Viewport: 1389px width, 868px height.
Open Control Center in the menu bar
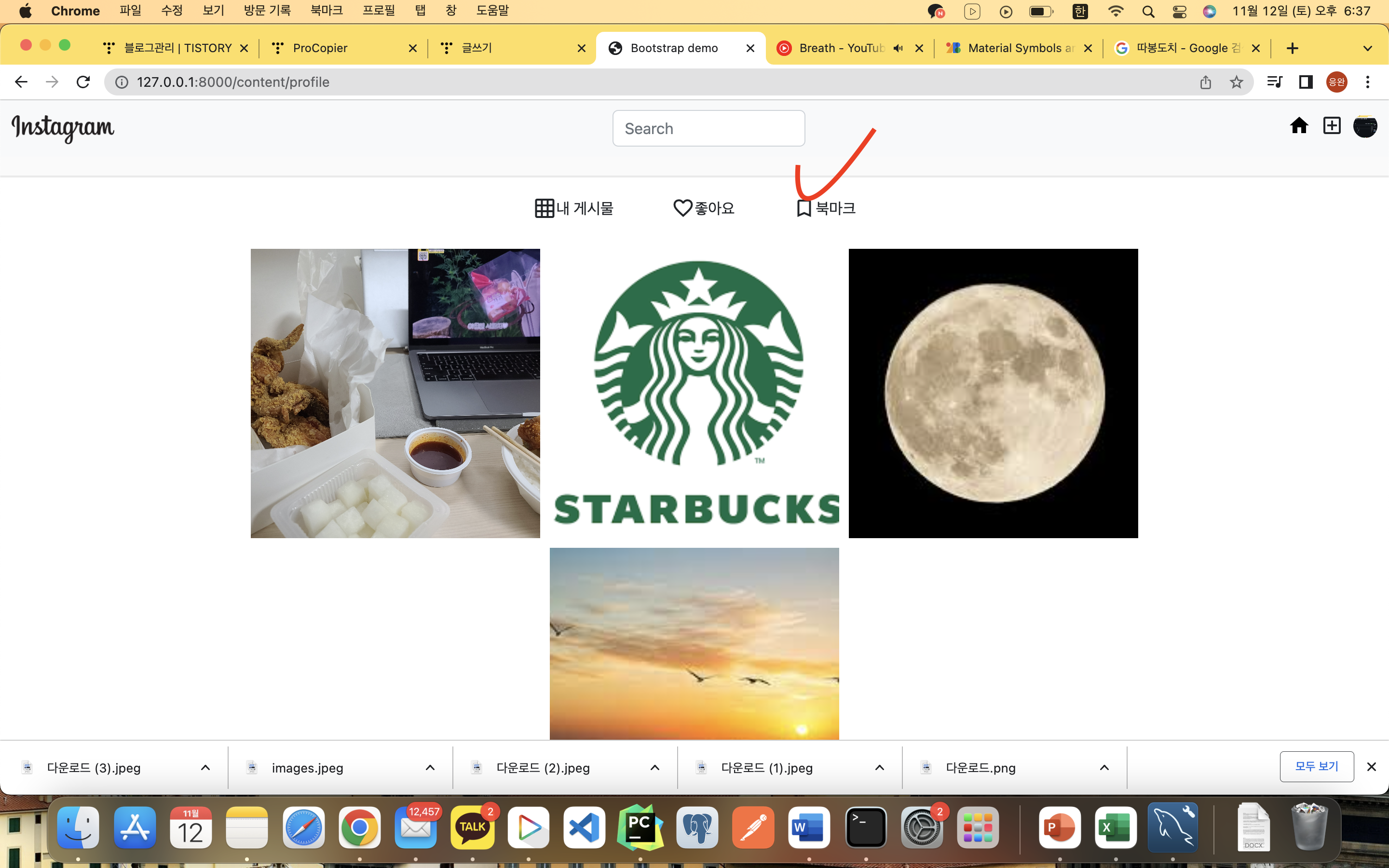[x=1179, y=11]
